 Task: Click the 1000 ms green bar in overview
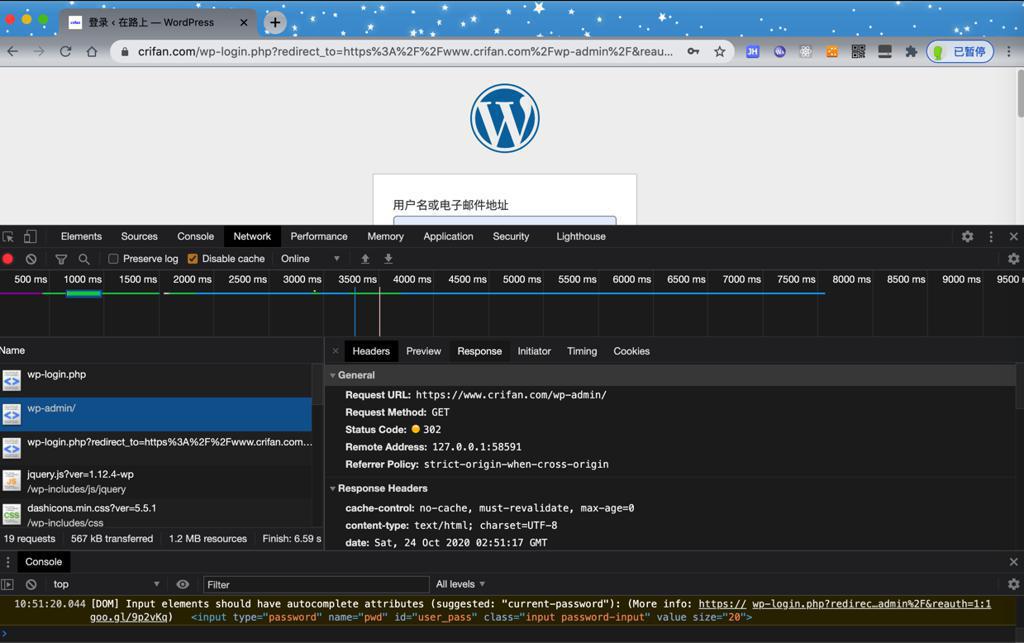point(84,294)
